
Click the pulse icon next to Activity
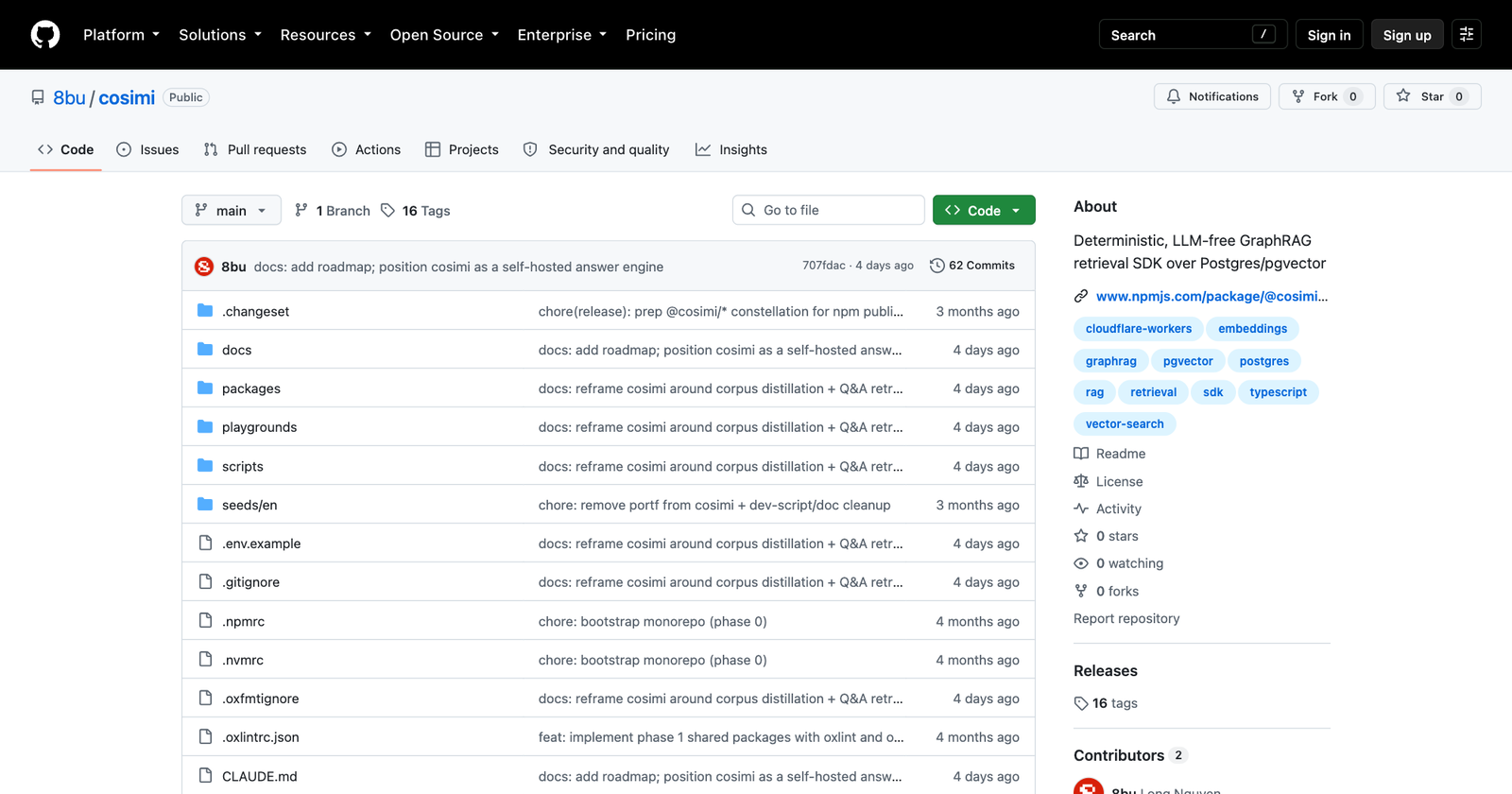pyautogui.click(x=1081, y=509)
